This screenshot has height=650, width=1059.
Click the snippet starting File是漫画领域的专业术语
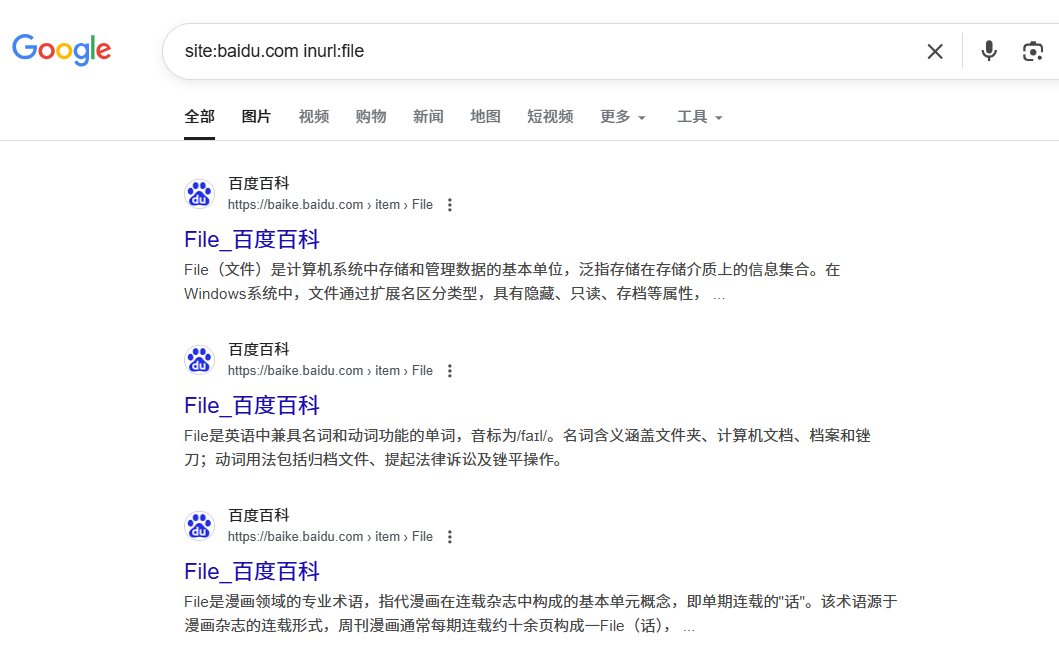click(540, 614)
